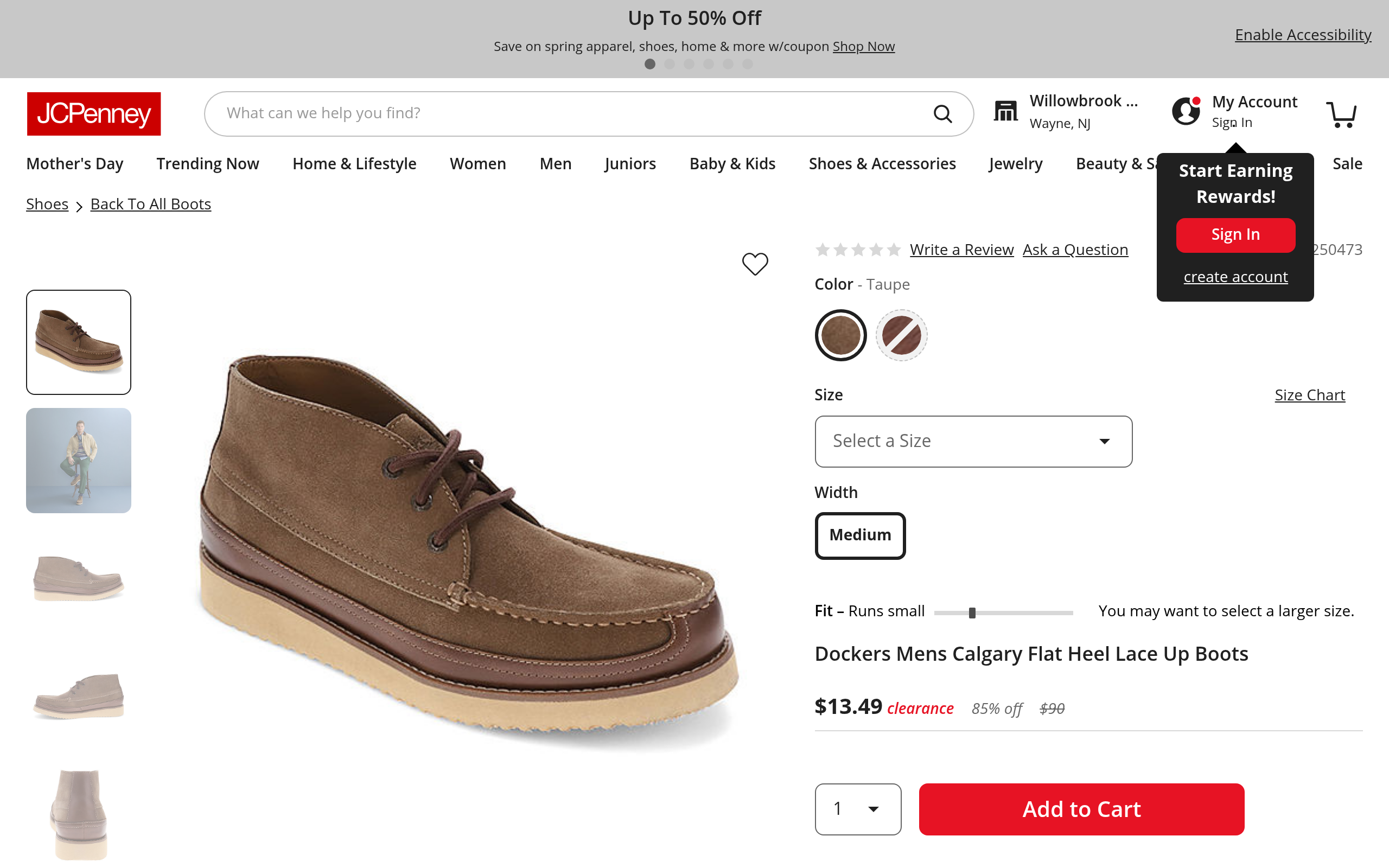Click the My Account profile icon
Image resolution: width=1389 pixels, height=868 pixels.
pyautogui.click(x=1185, y=111)
